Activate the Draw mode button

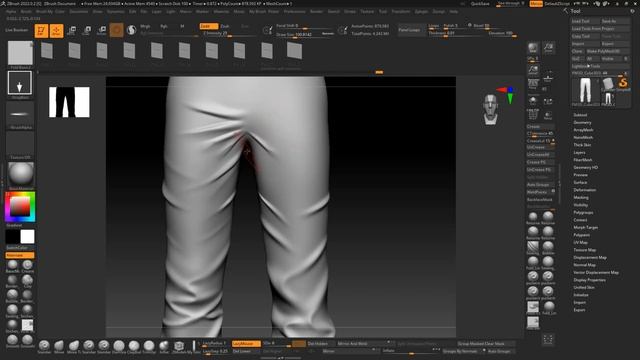(x=56, y=31)
